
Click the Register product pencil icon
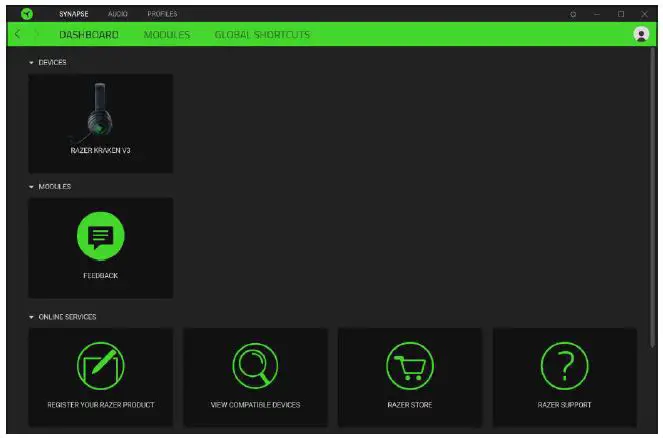101,366
